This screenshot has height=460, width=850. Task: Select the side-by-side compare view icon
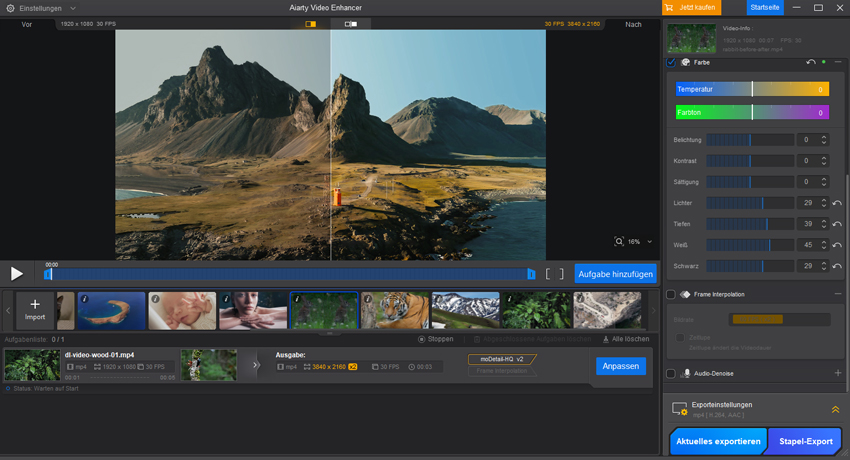tap(351, 24)
